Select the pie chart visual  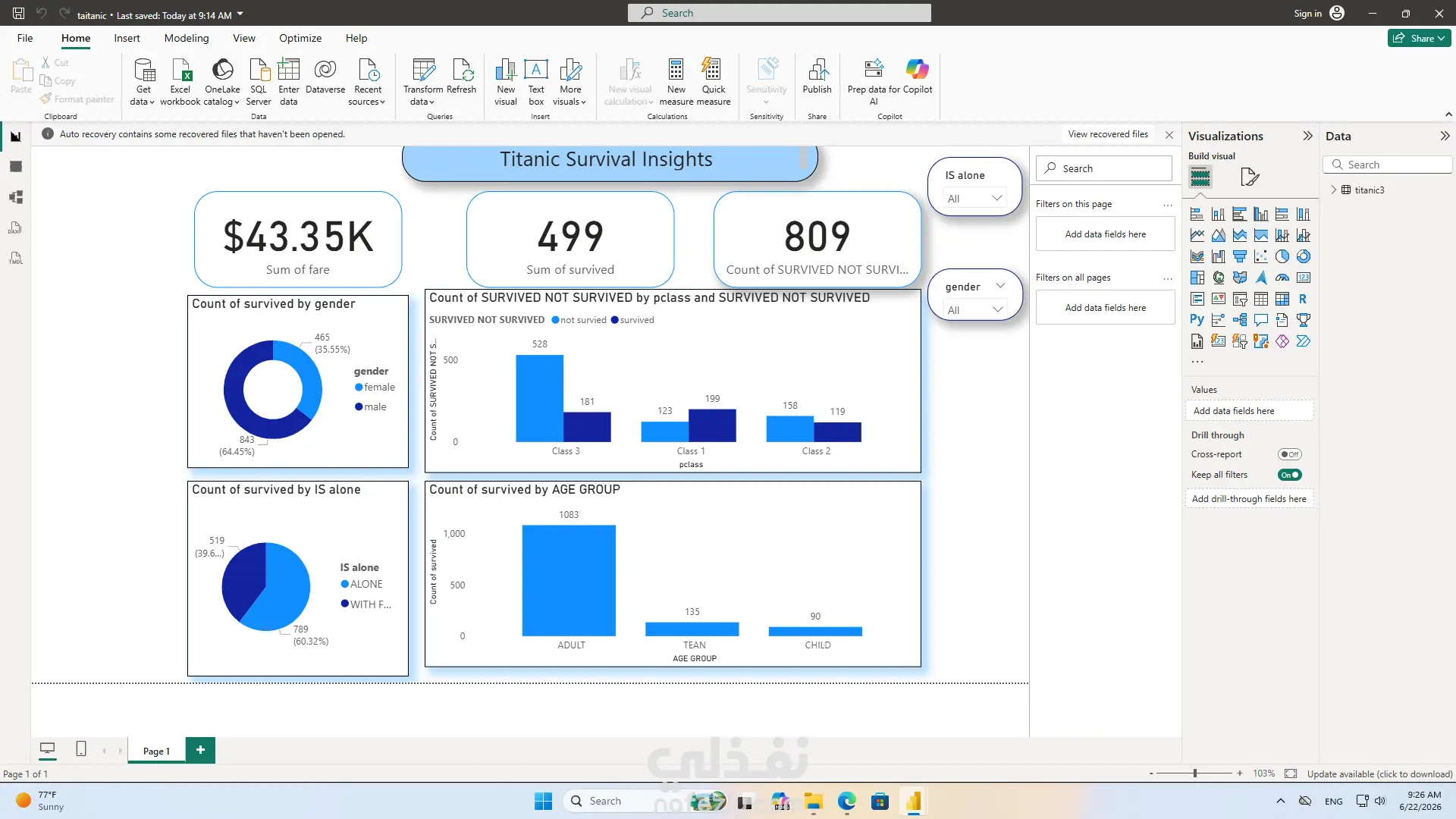point(1282,257)
